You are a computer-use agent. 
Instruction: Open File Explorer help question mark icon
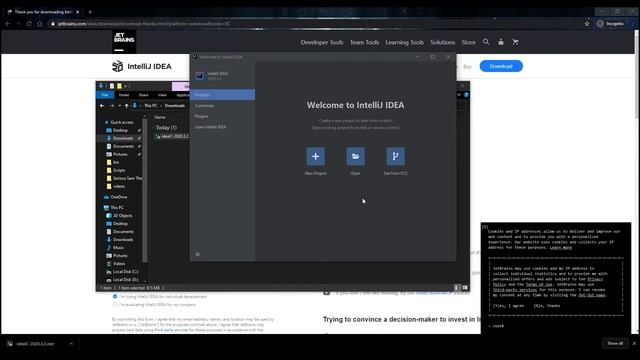click(x=466, y=95)
